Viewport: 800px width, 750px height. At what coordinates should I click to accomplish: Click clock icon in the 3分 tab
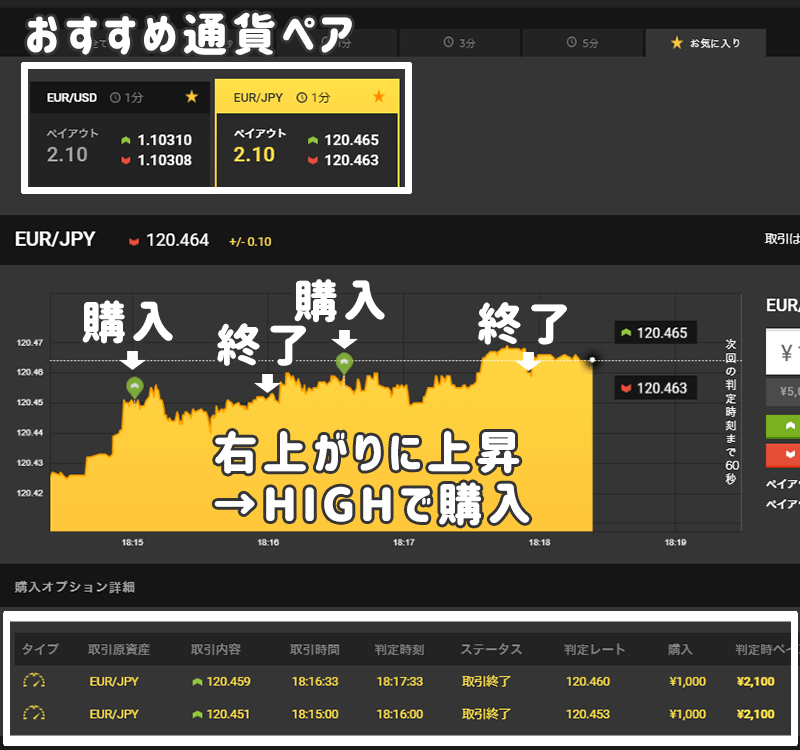[448, 42]
